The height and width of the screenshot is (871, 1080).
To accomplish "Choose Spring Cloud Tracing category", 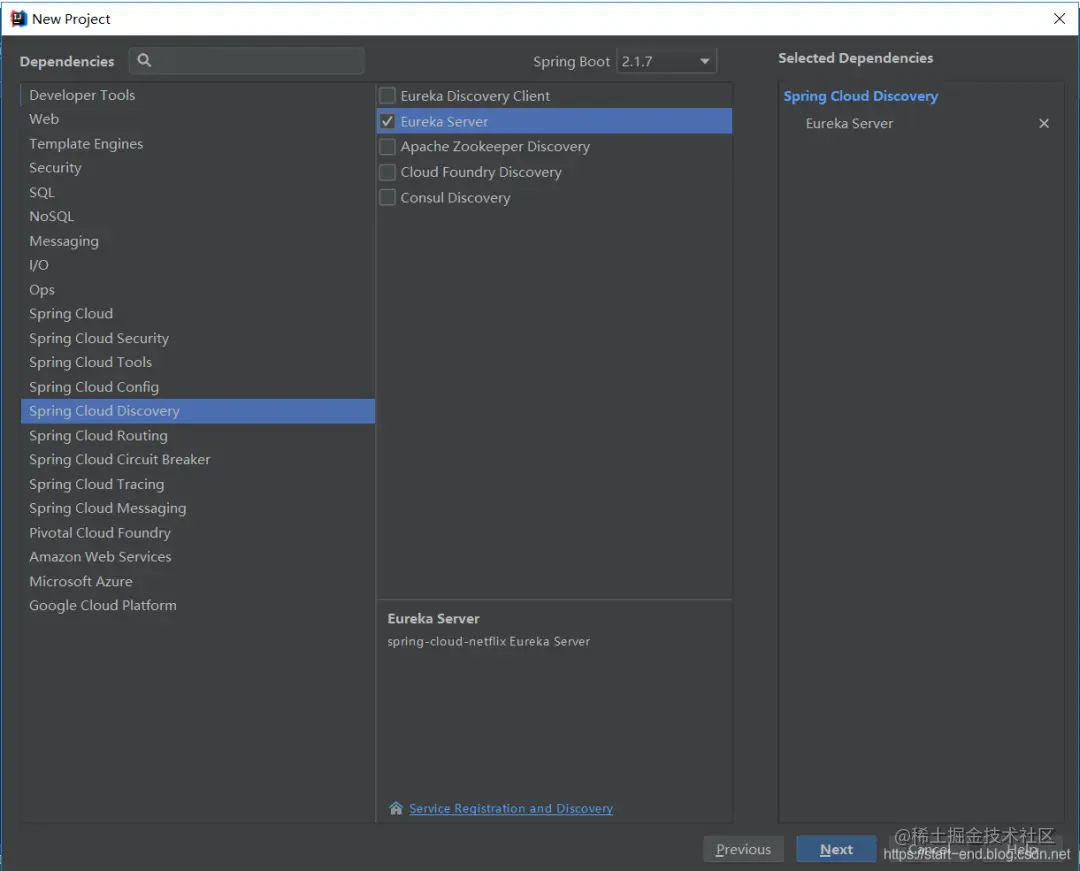I will [x=198, y=484].
